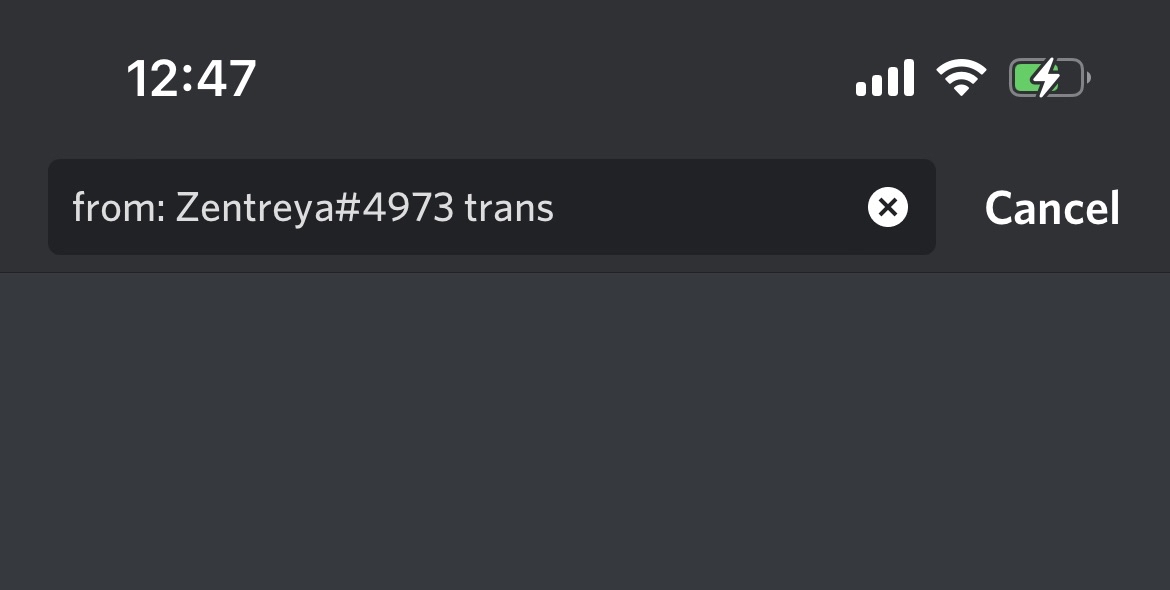Clear the search query with the X icon

coord(887,207)
